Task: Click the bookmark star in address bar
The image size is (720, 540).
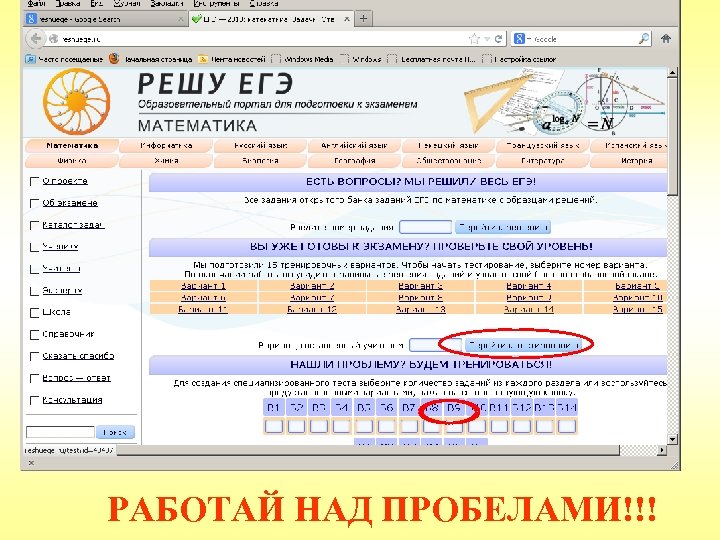Action: [x=474, y=39]
